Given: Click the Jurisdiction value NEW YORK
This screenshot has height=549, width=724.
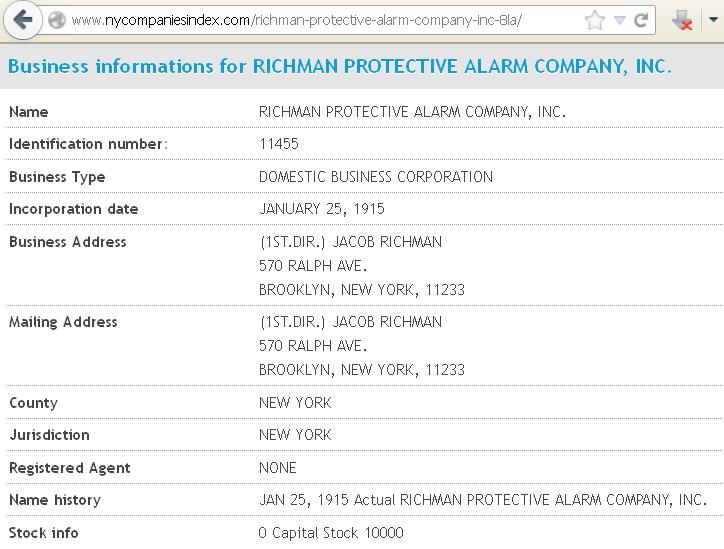Looking at the screenshot, I should pyautogui.click(x=295, y=435).
